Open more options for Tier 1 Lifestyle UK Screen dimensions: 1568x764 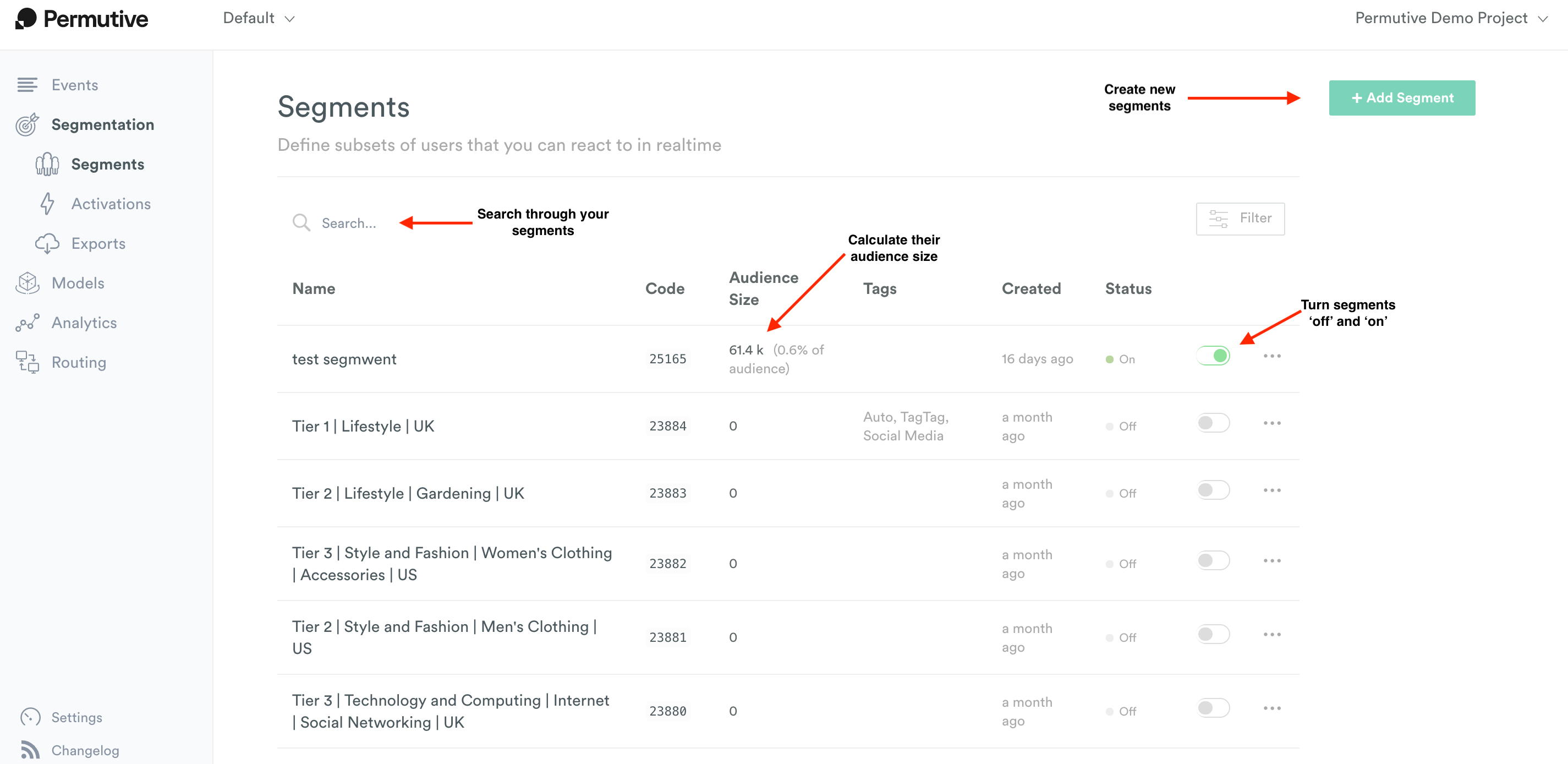coord(1272,423)
